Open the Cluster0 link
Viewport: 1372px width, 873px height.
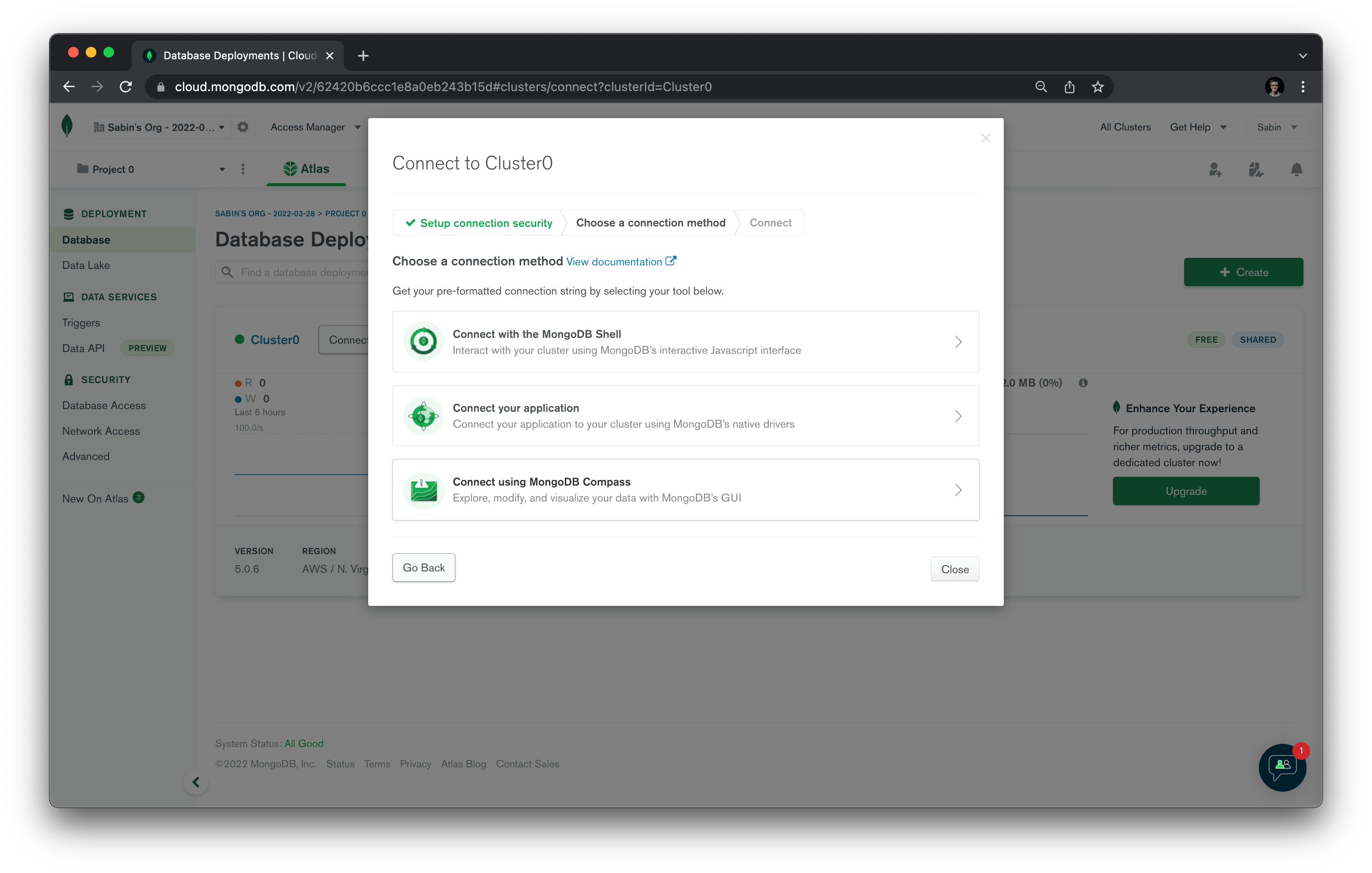(274, 340)
